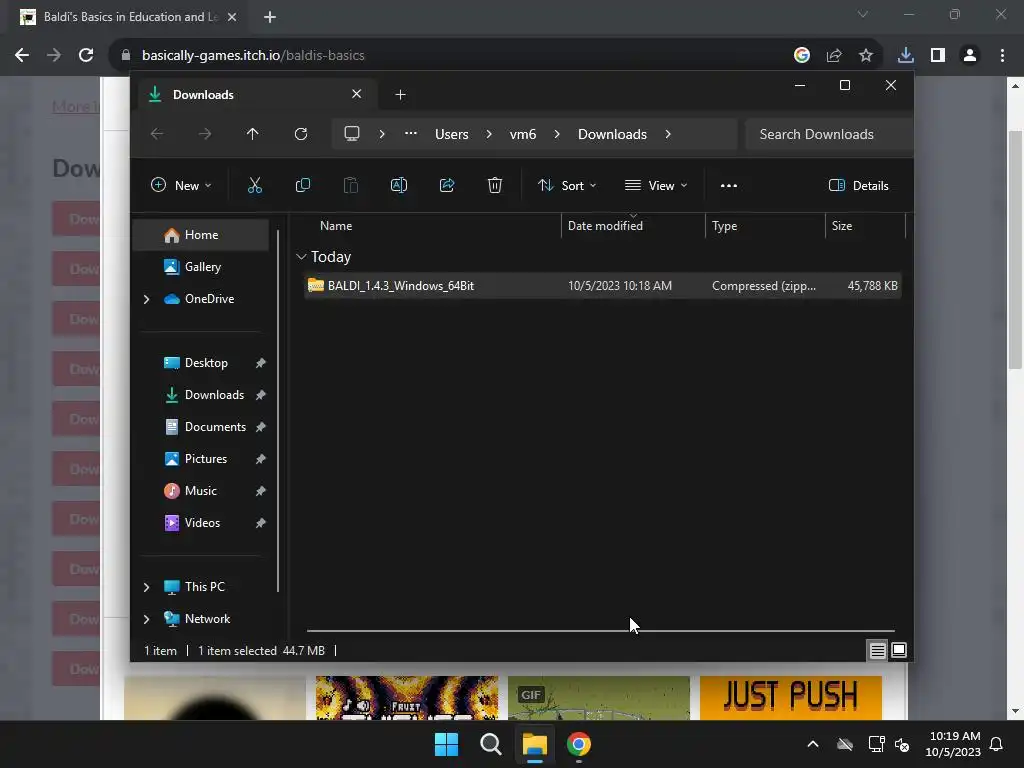
Task: Close the Downloads Explorer tab
Action: point(357,94)
